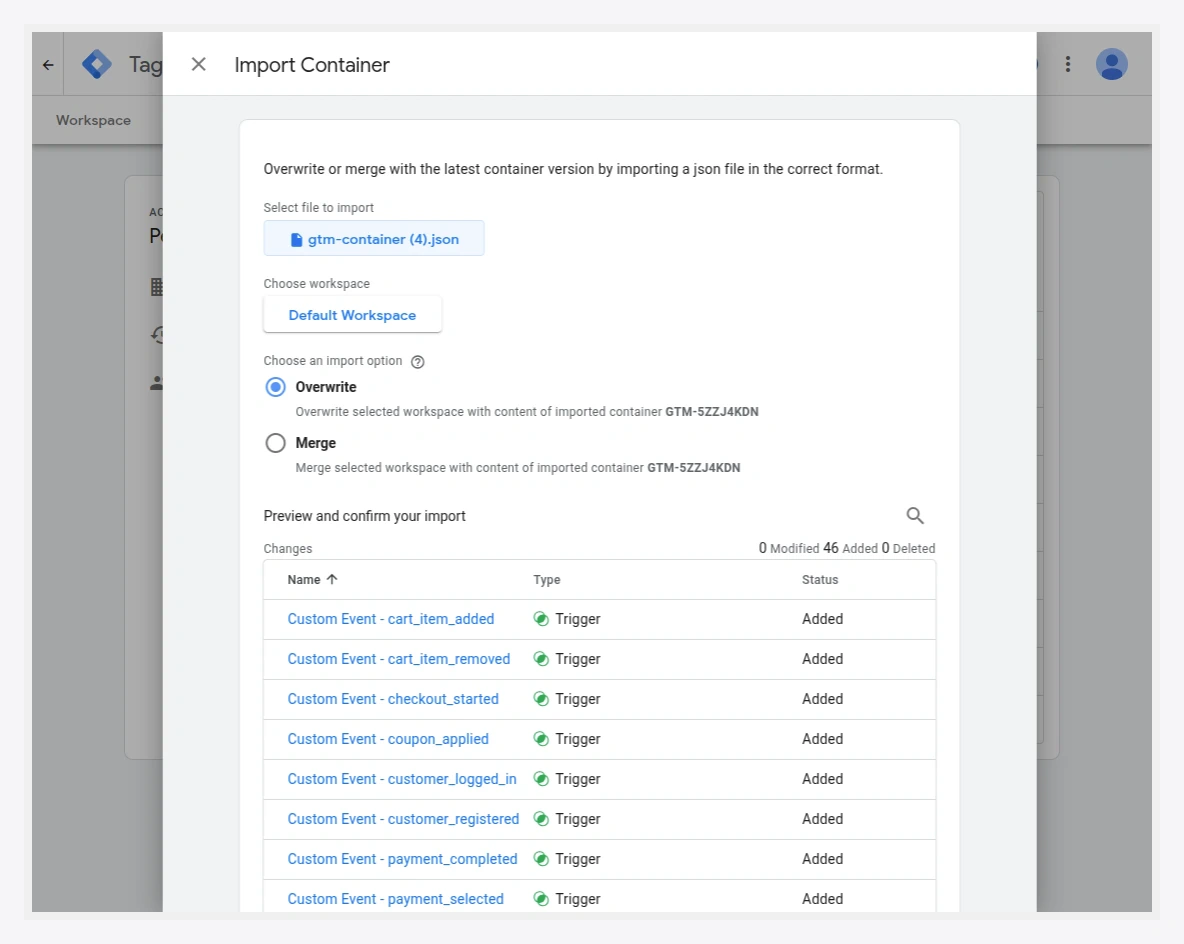The image size is (1184, 944).
Task: Click the '0 Deleted' changes summary
Action: pyautogui.click(x=908, y=548)
